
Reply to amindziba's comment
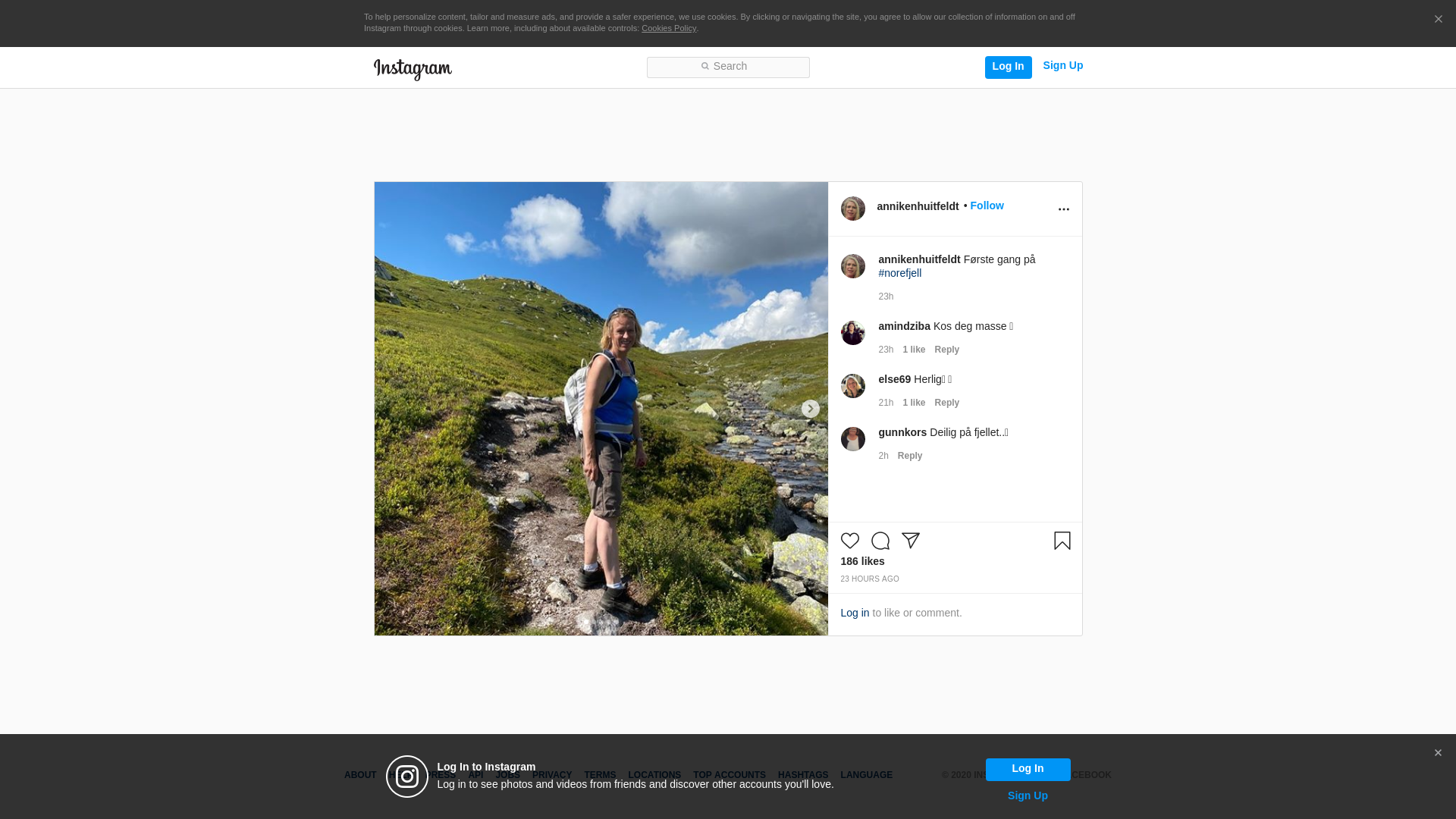tap(946, 350)
